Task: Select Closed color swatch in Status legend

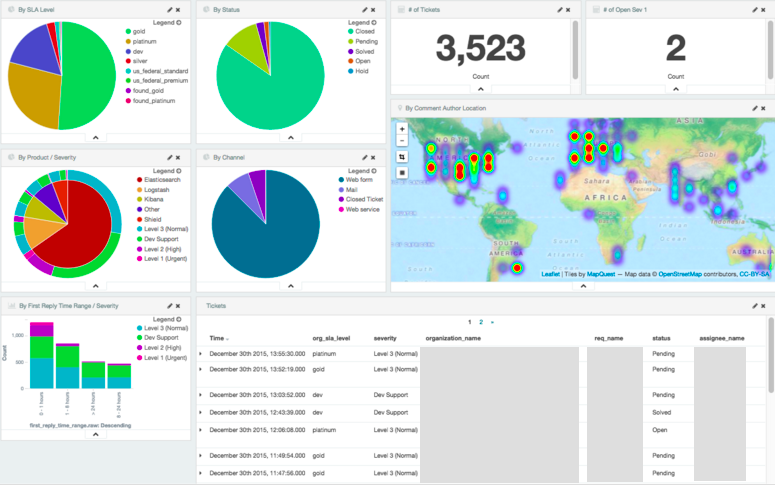Action: point(351,32)
